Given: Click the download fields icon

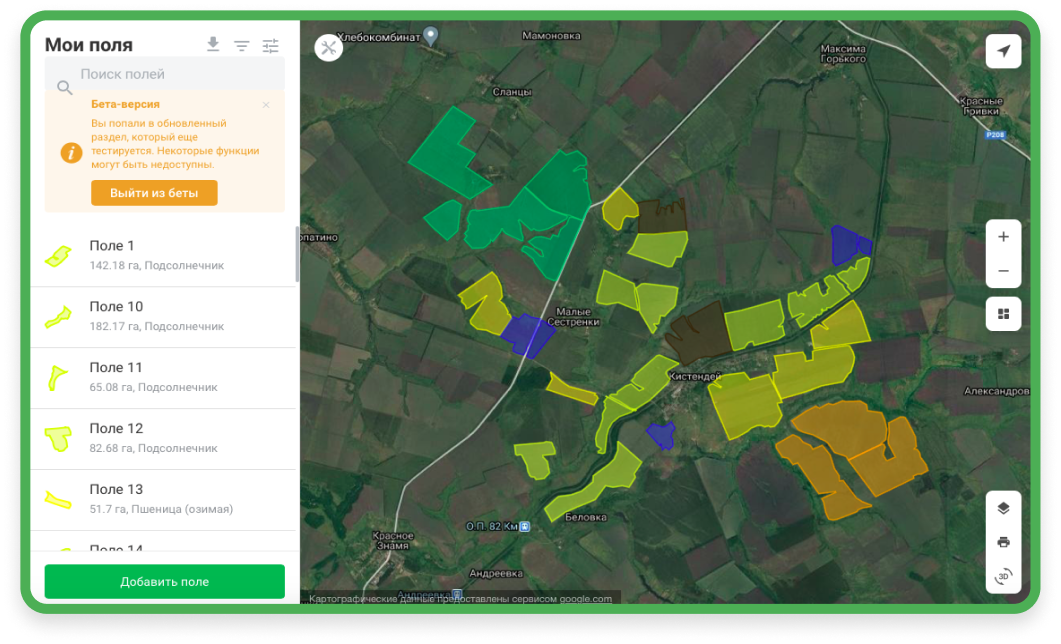Looking at the screenshot, I should 213,45.
